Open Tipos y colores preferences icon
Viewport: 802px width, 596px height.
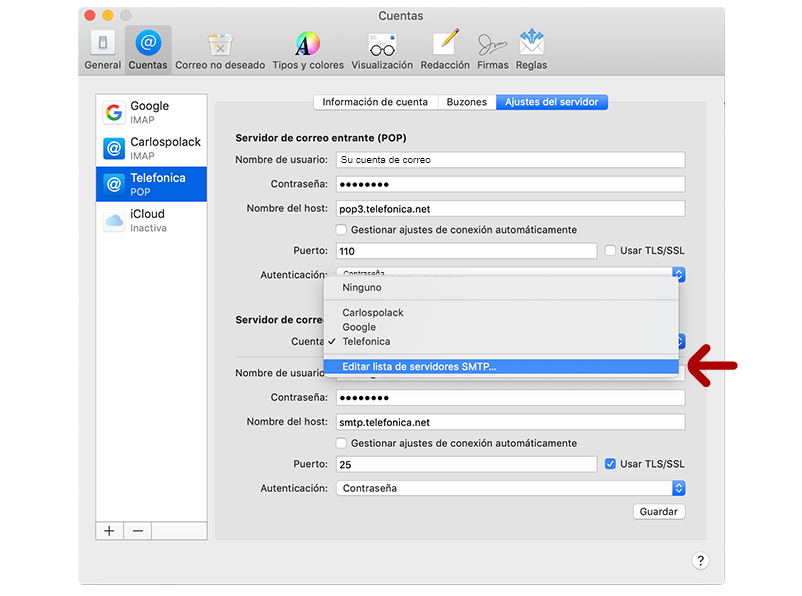[x=307, y=43]
